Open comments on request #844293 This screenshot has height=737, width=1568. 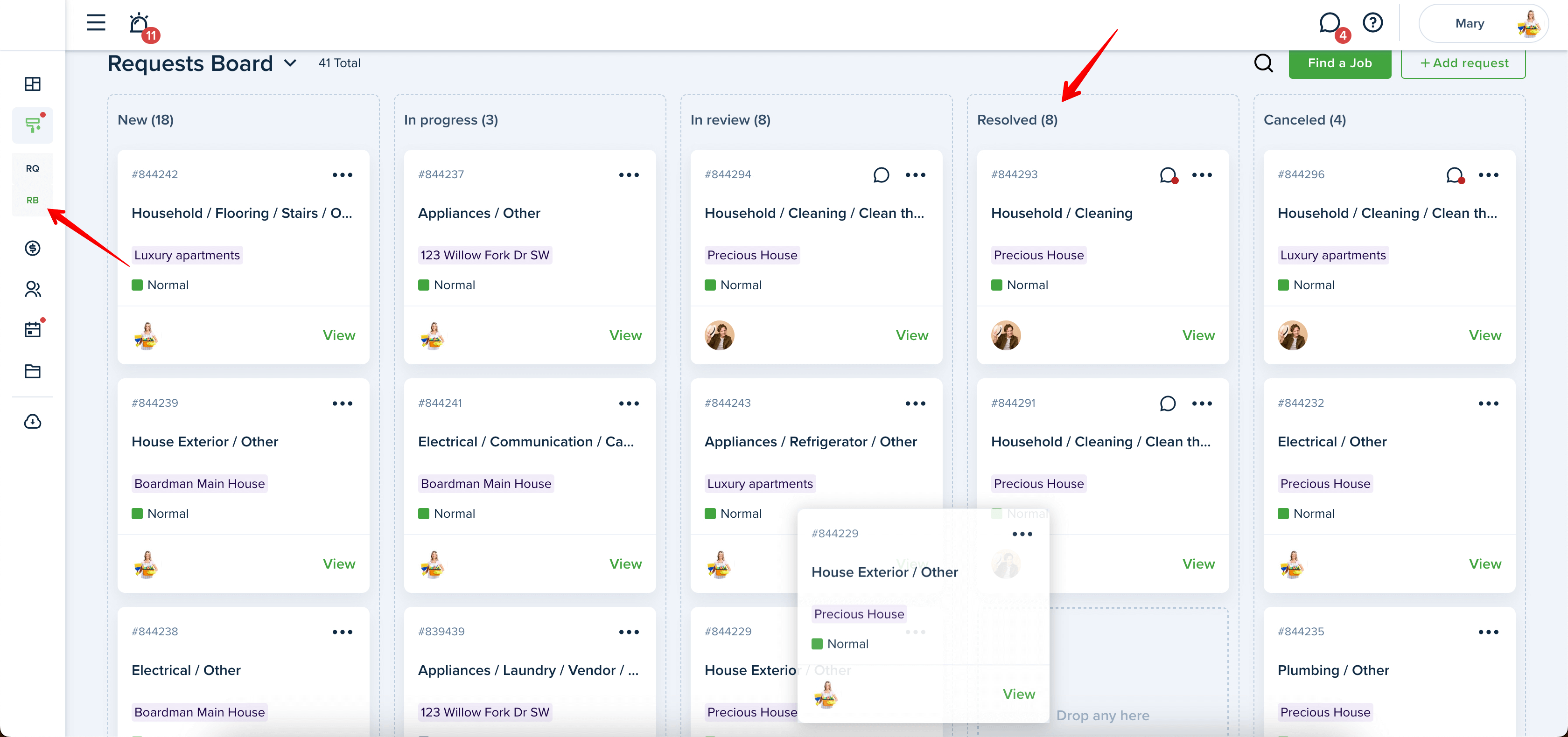(1168, 175)
